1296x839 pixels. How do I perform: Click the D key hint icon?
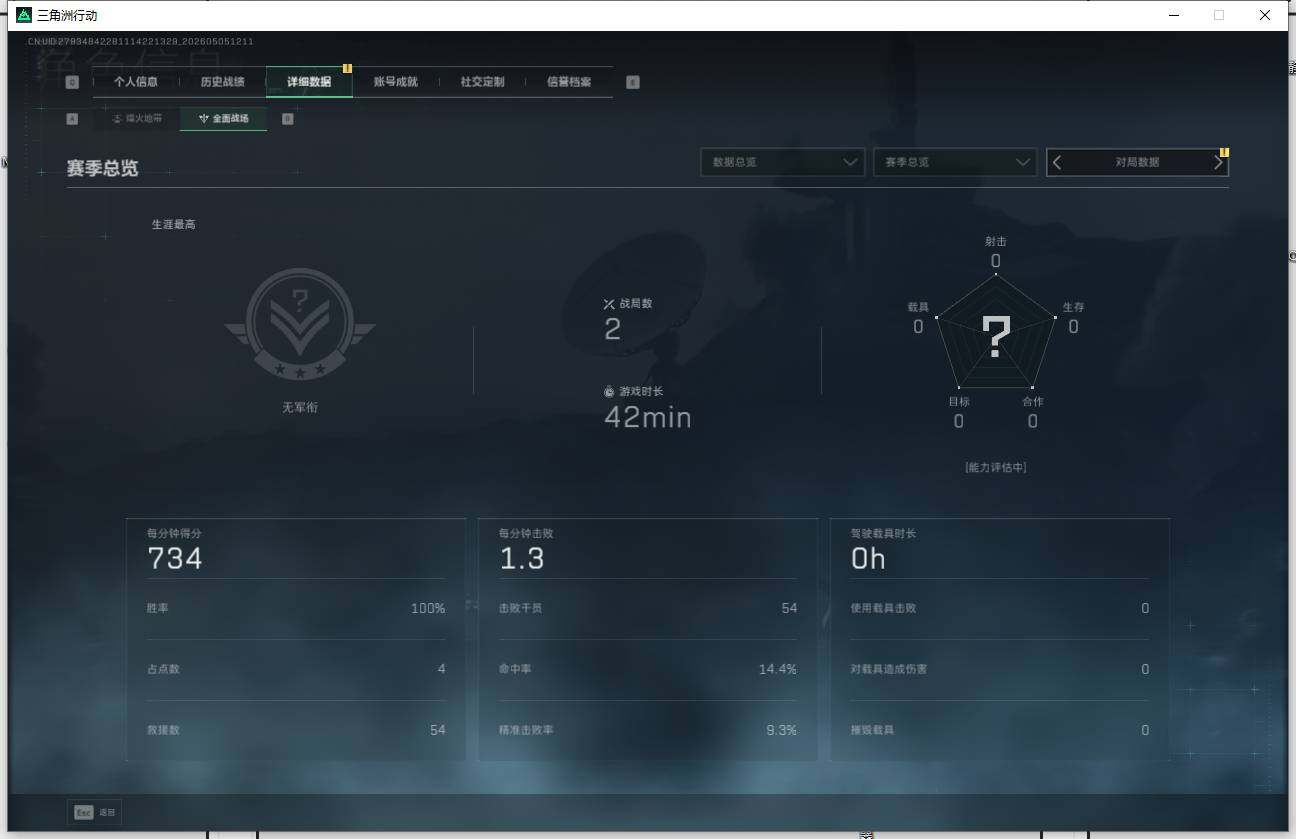[x=288, y=119]
